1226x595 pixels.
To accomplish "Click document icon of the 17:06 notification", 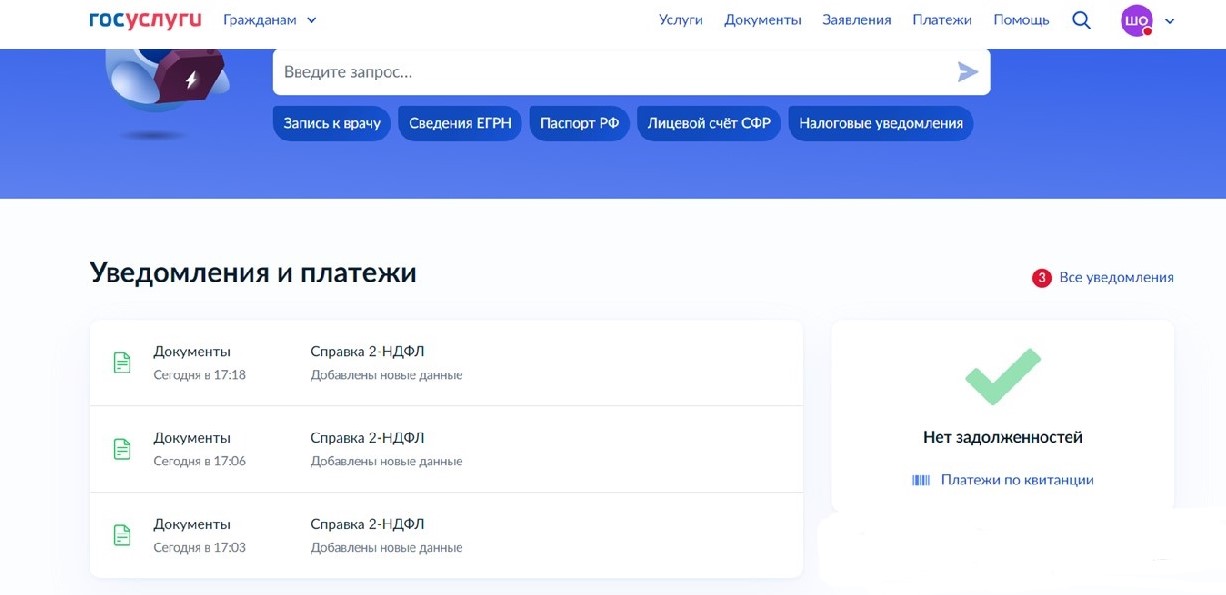I will (121, 448).
